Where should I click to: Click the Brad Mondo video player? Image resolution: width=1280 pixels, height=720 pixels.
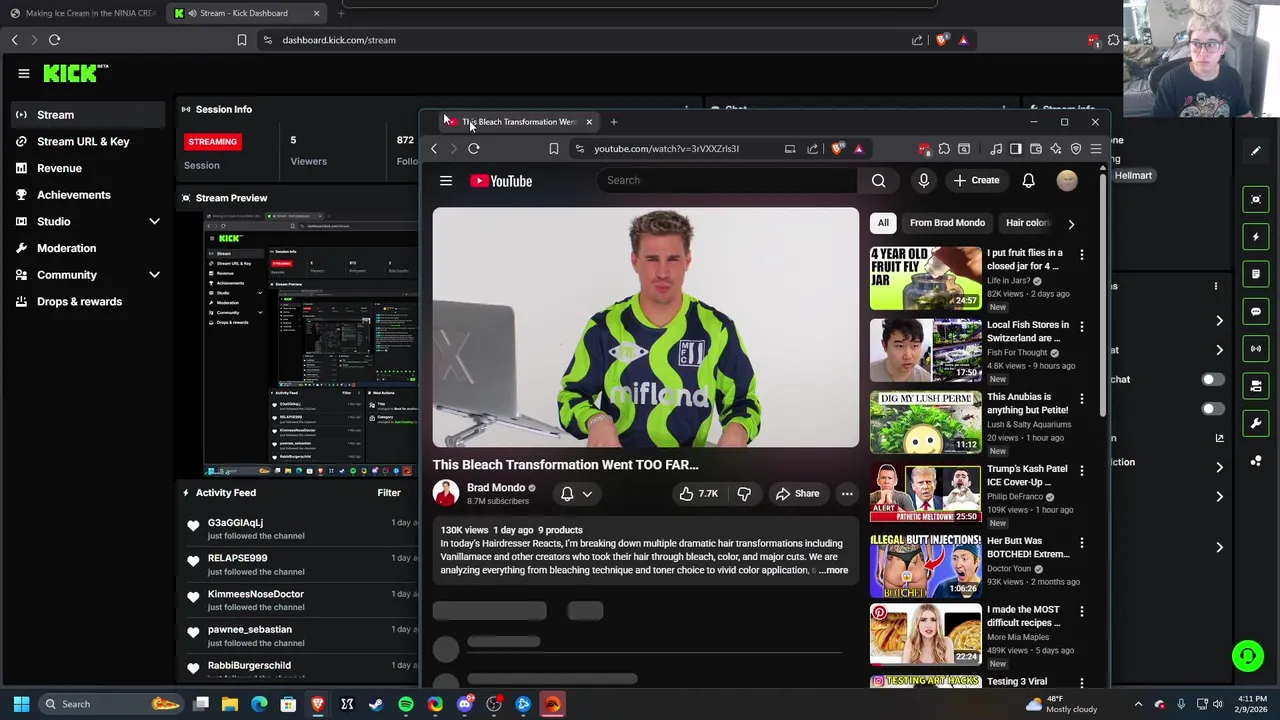coord(645,328)
